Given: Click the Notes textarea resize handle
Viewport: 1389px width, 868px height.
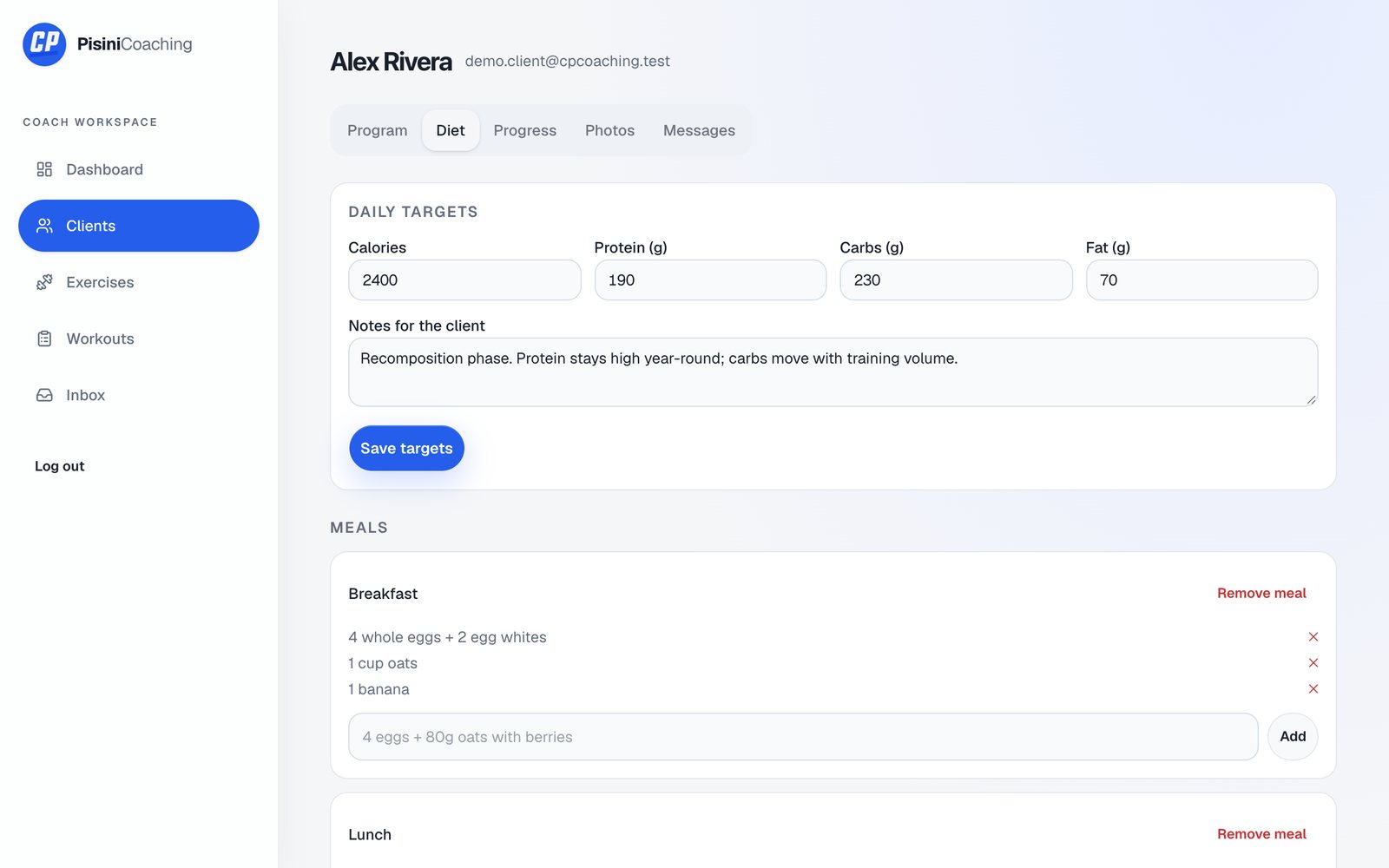Looking at the screenshot, I should pos(1311,399).
